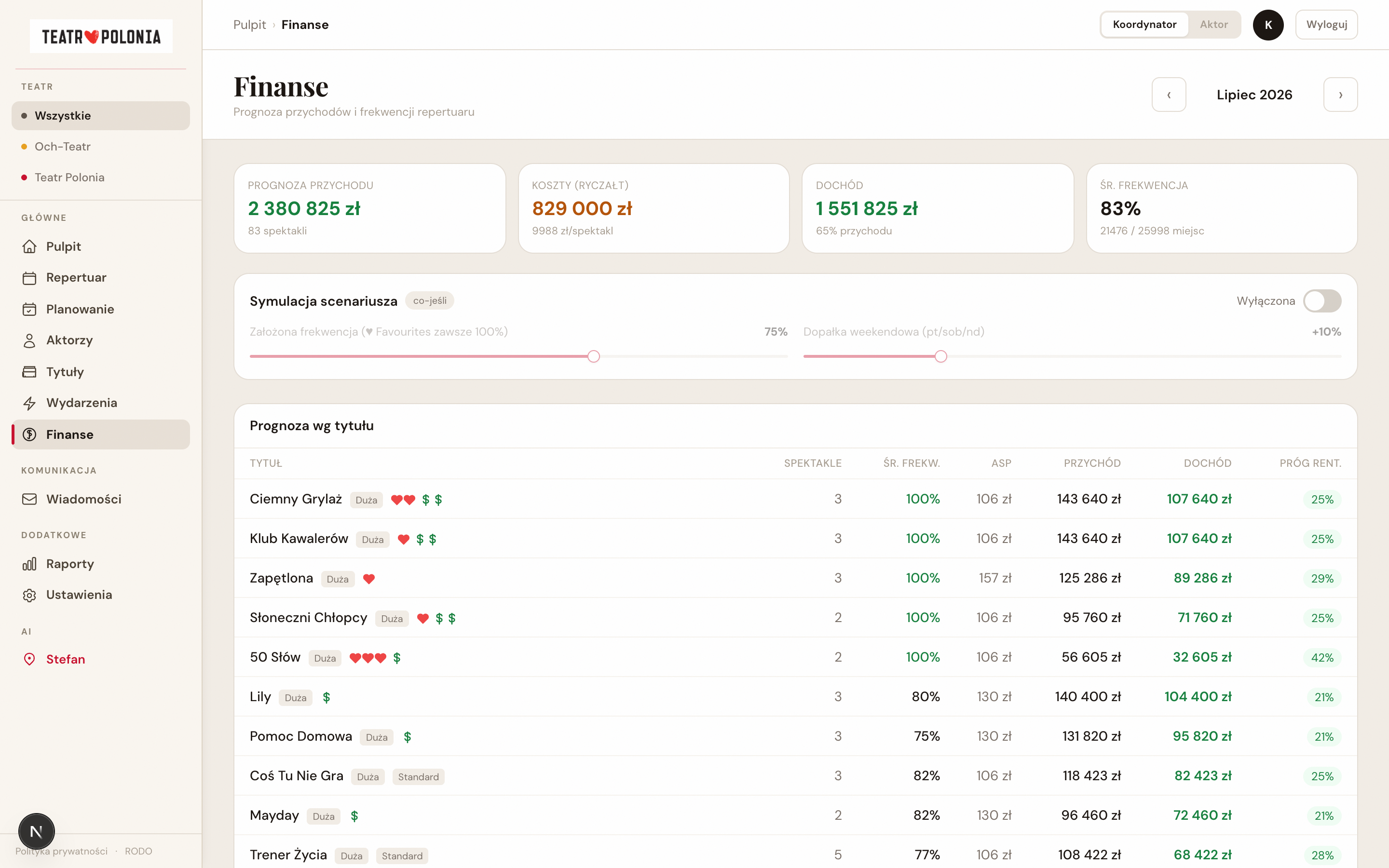1389x868 pixels.
Task: Enable the scenario simulation toggle
Action: [x=1322, y=301]
